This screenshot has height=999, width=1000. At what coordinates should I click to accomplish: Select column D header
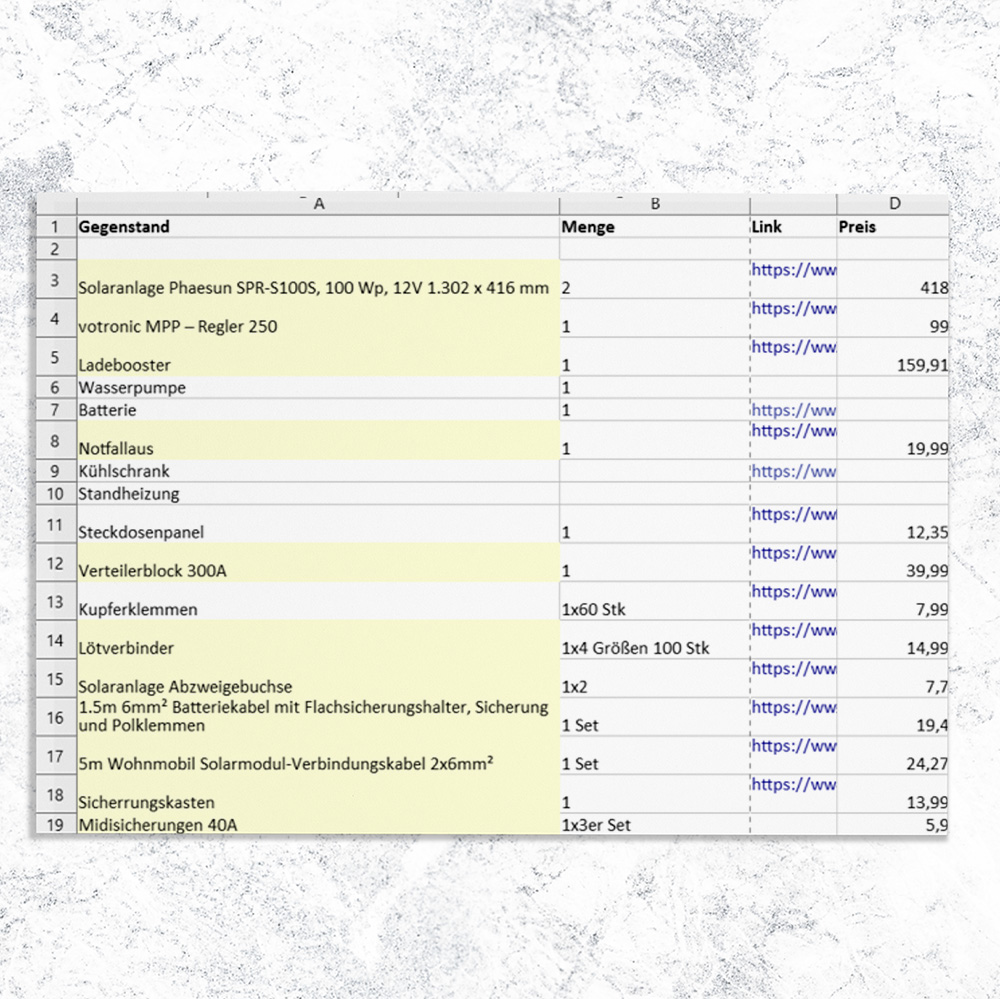click(893, 204)
